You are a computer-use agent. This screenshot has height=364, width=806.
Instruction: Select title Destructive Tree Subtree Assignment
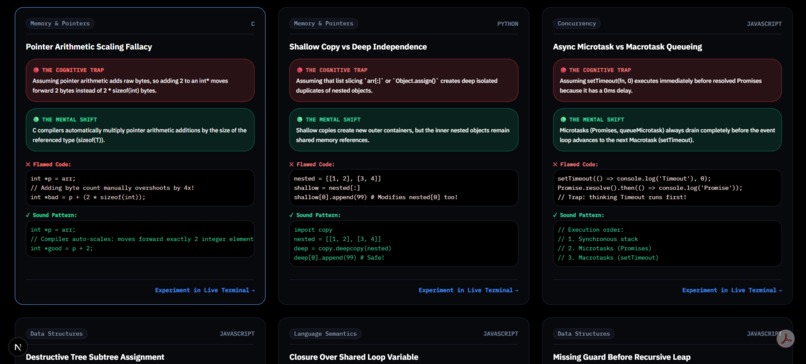pyautogui.click(x=95, y=357)
